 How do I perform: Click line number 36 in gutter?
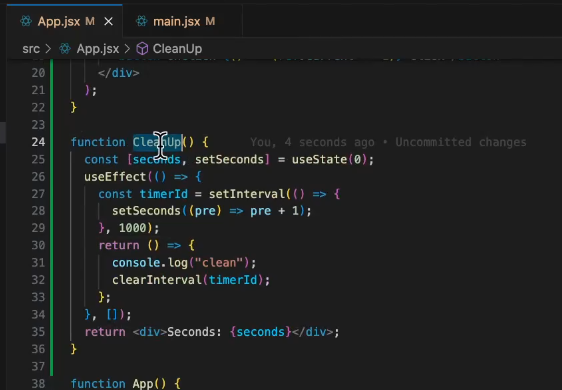(38, 349)
